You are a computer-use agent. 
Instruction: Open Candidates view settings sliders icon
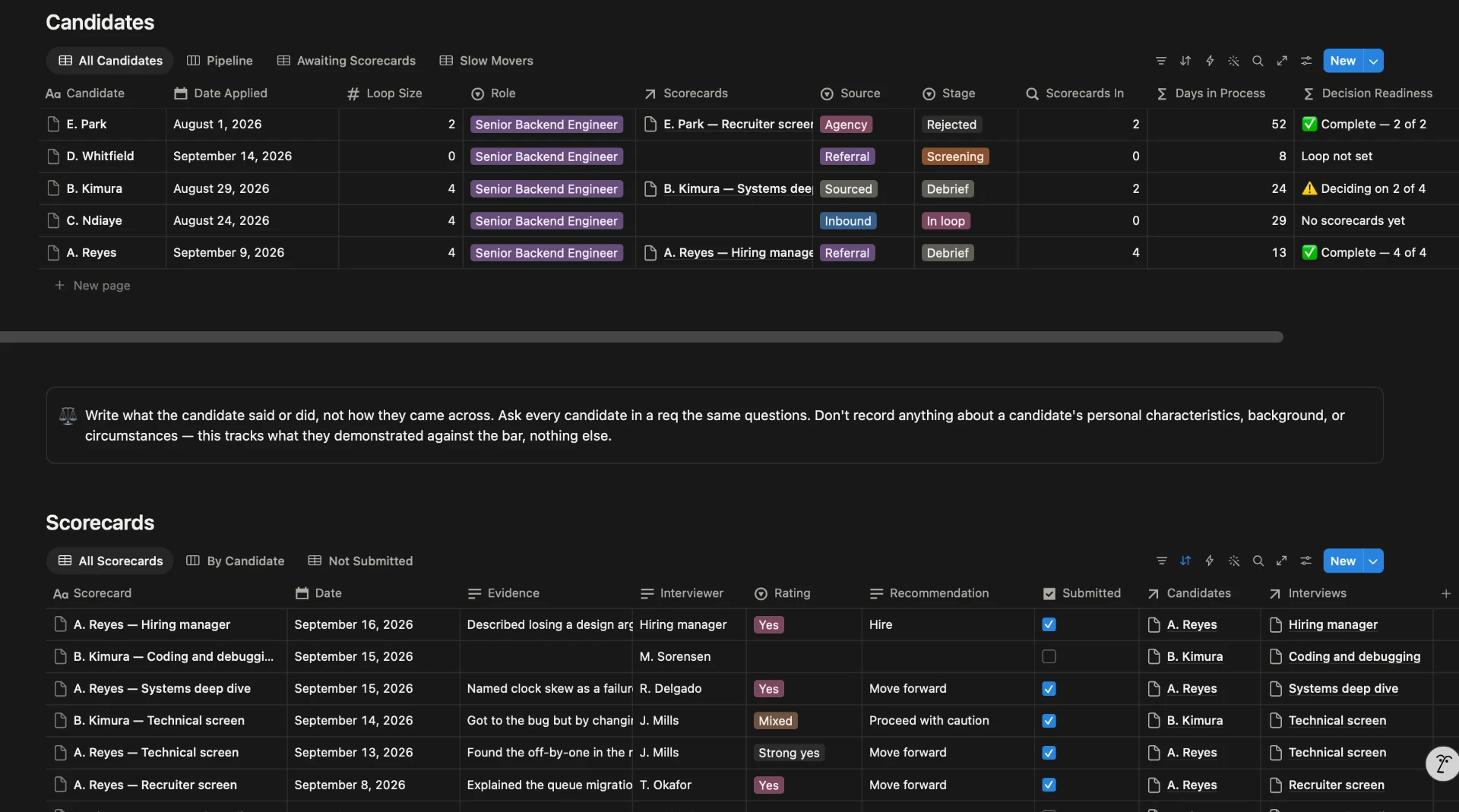click(x=1306, y=61)
